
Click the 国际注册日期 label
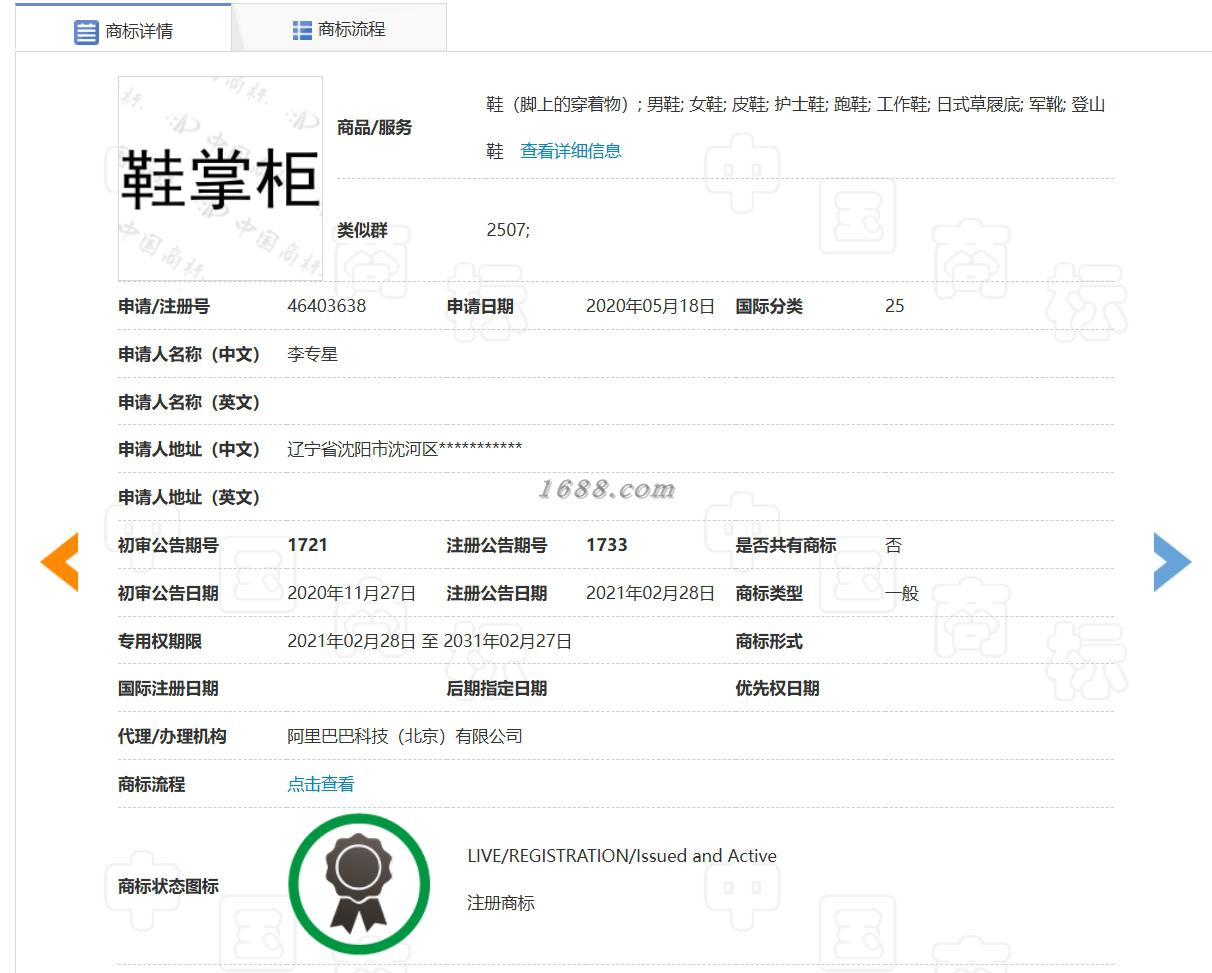coord(168,688)
